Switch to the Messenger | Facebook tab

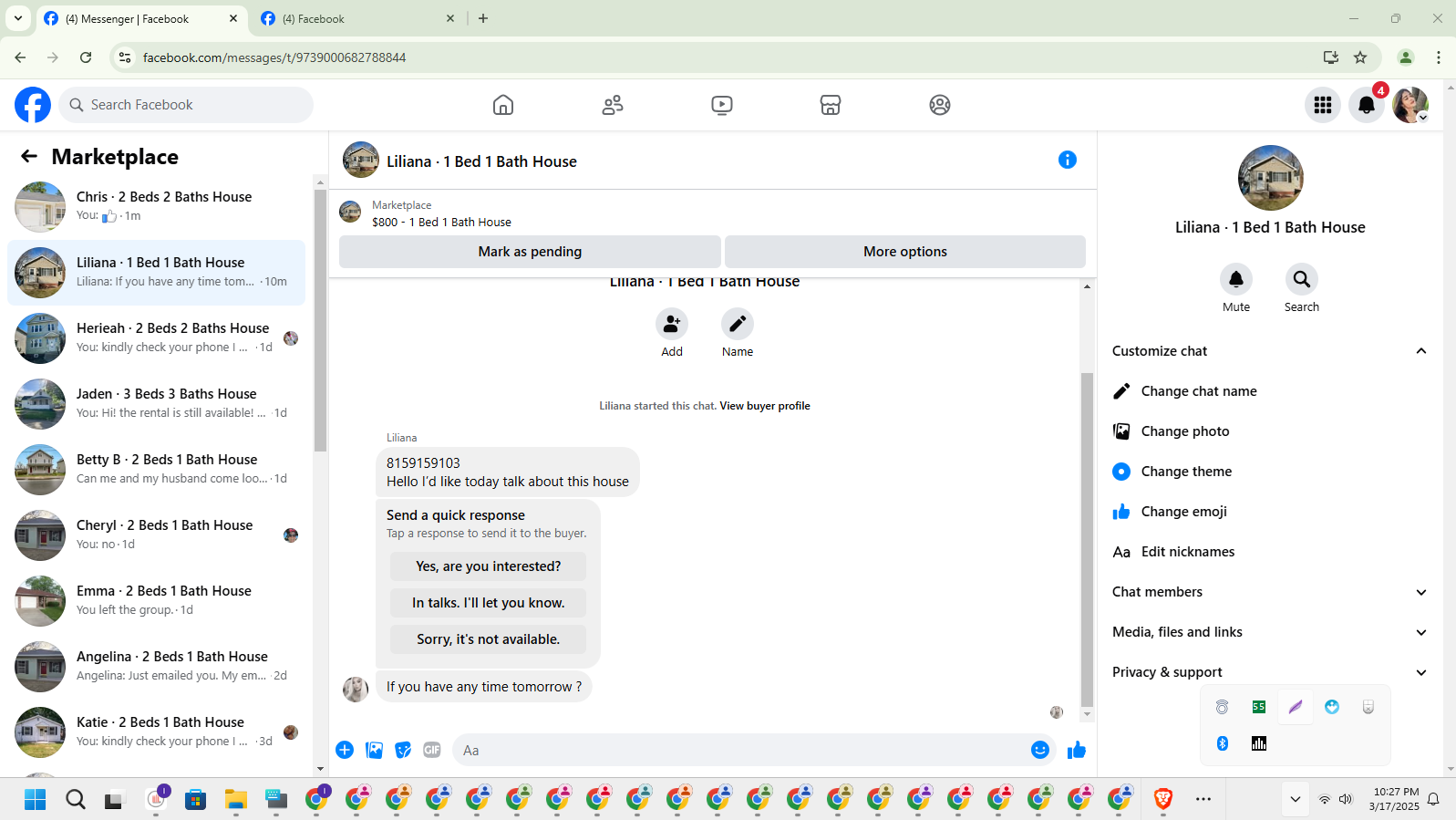pos(141,19)
